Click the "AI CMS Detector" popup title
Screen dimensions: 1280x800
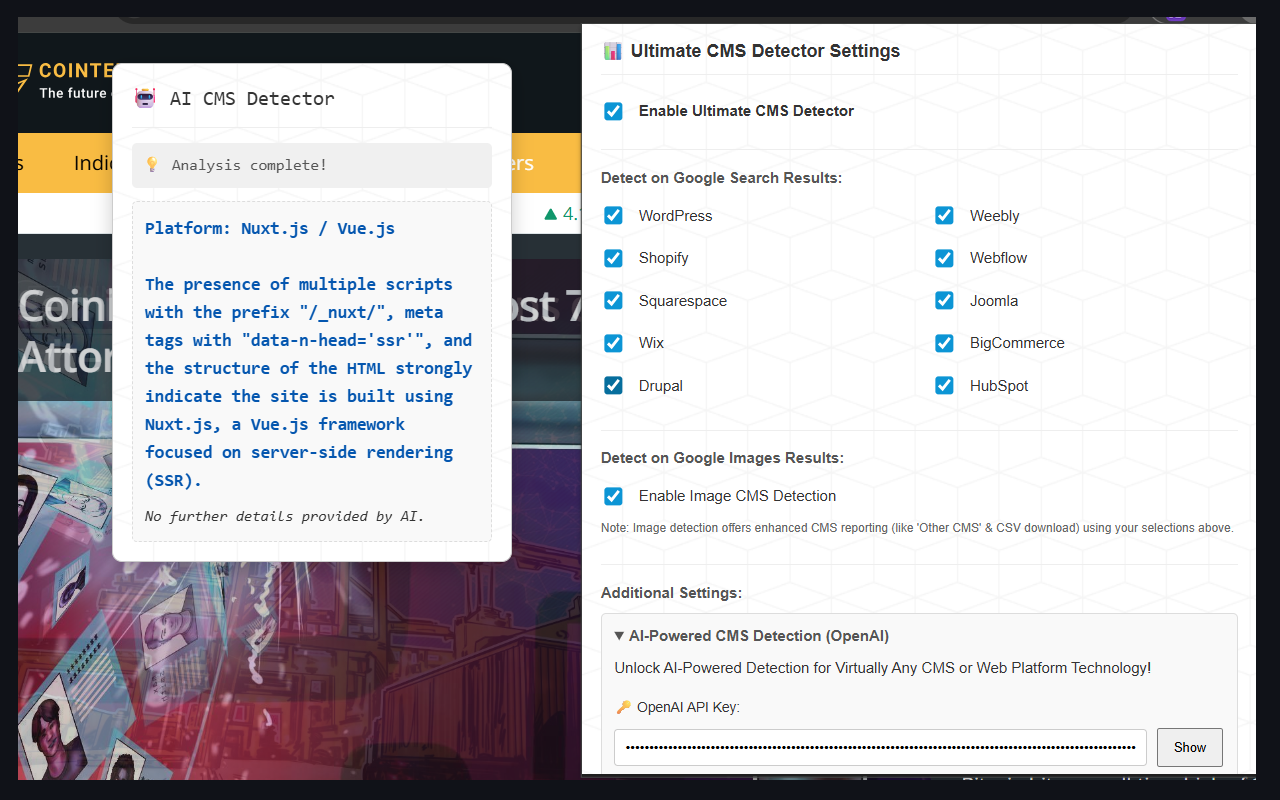coord(252,98)
